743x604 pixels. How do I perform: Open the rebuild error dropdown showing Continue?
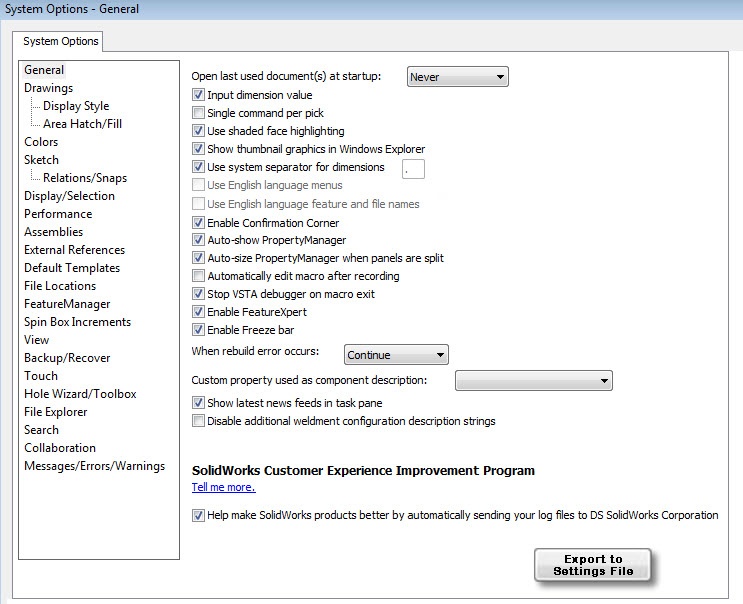[396, 355]
